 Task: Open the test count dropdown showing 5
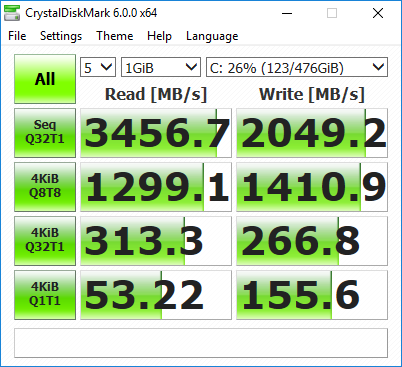[x=98, y=67]
